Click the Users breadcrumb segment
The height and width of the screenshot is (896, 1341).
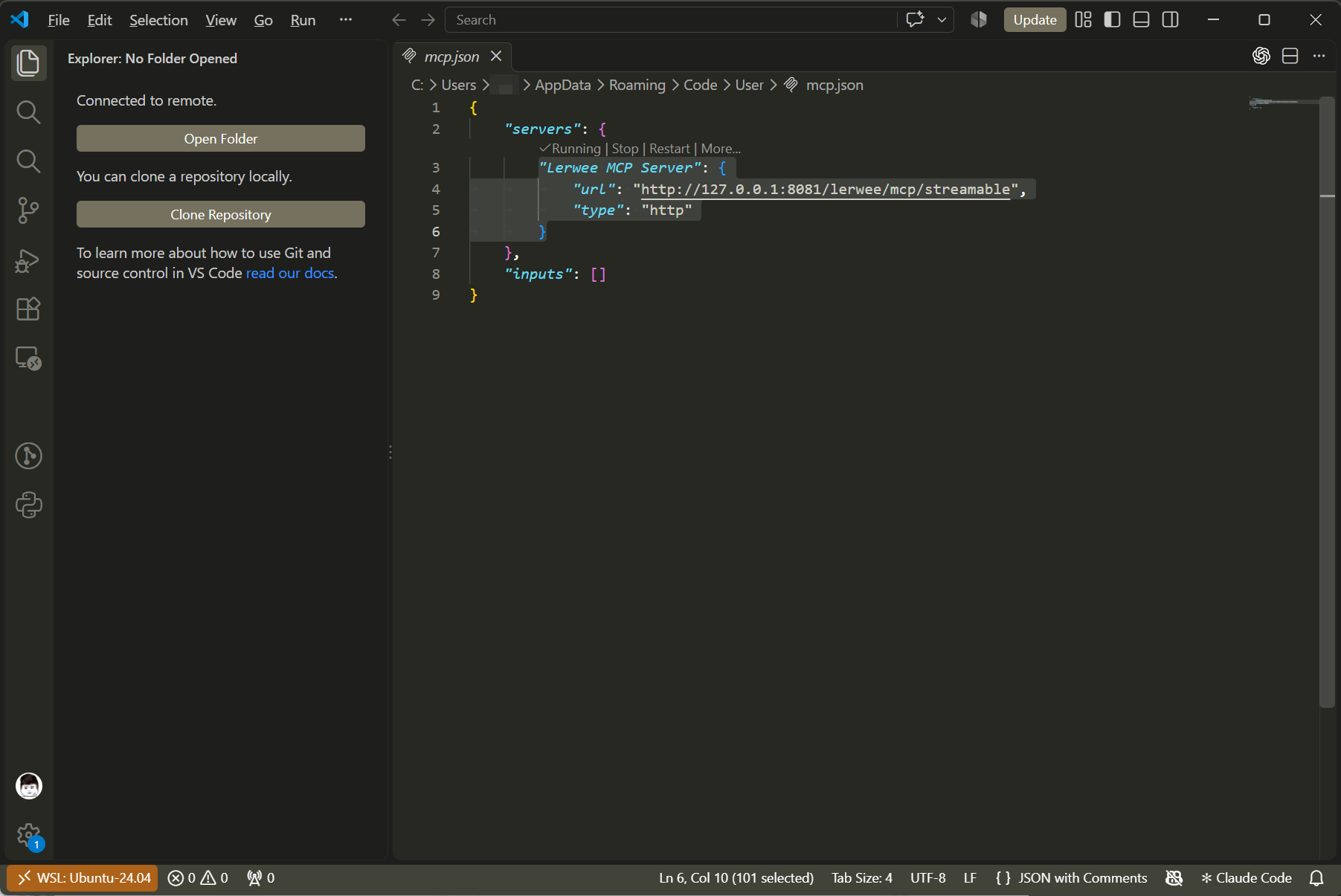point(459,85)
